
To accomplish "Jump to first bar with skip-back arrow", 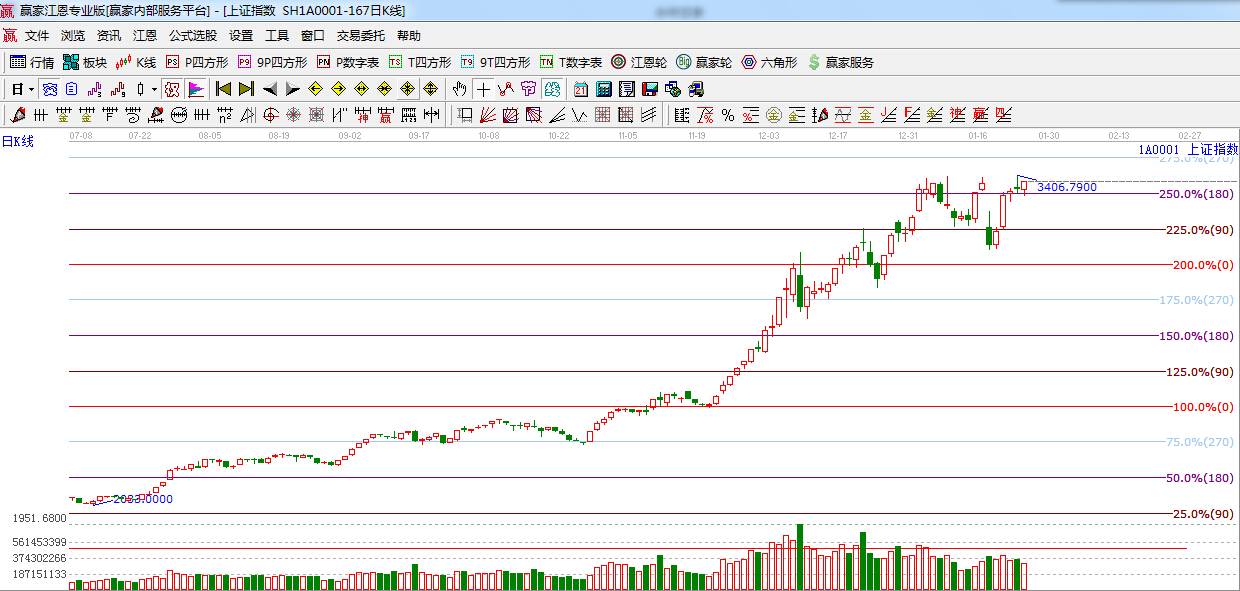I will click(x=223, y=89).
